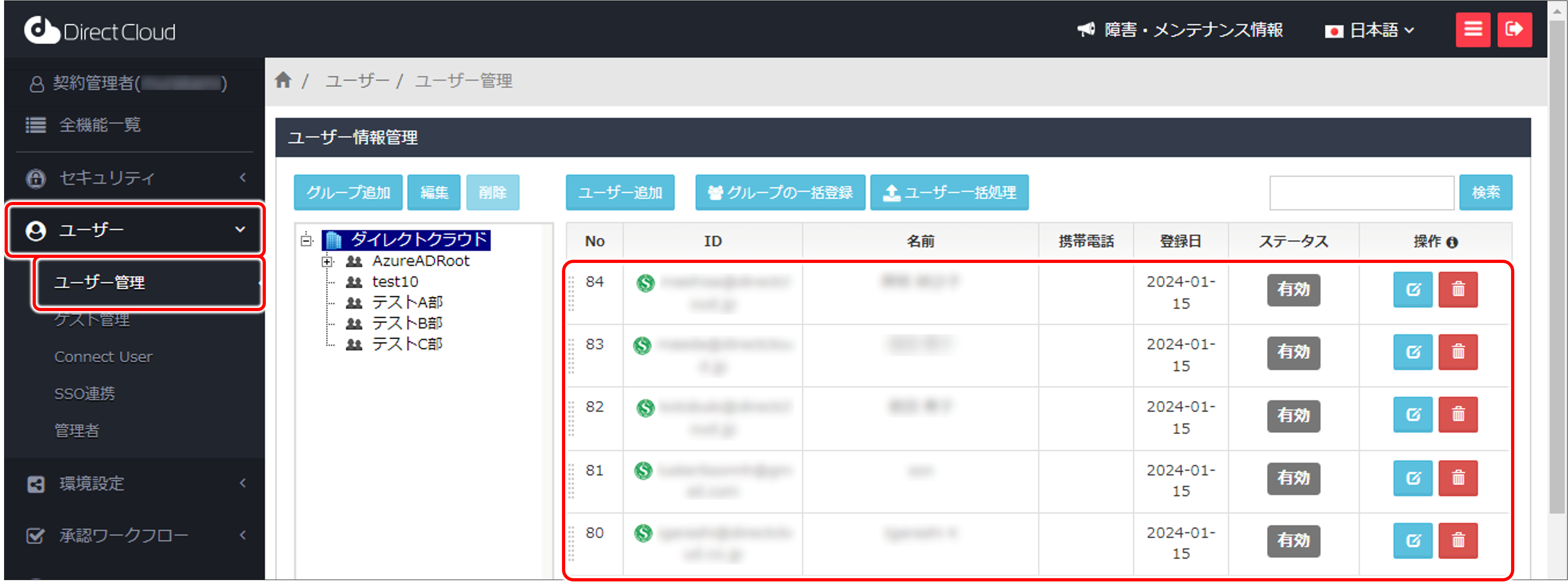The image size is (1568, 586).
Task: Delete user row 82 with trash icon
Action: 1458,415
